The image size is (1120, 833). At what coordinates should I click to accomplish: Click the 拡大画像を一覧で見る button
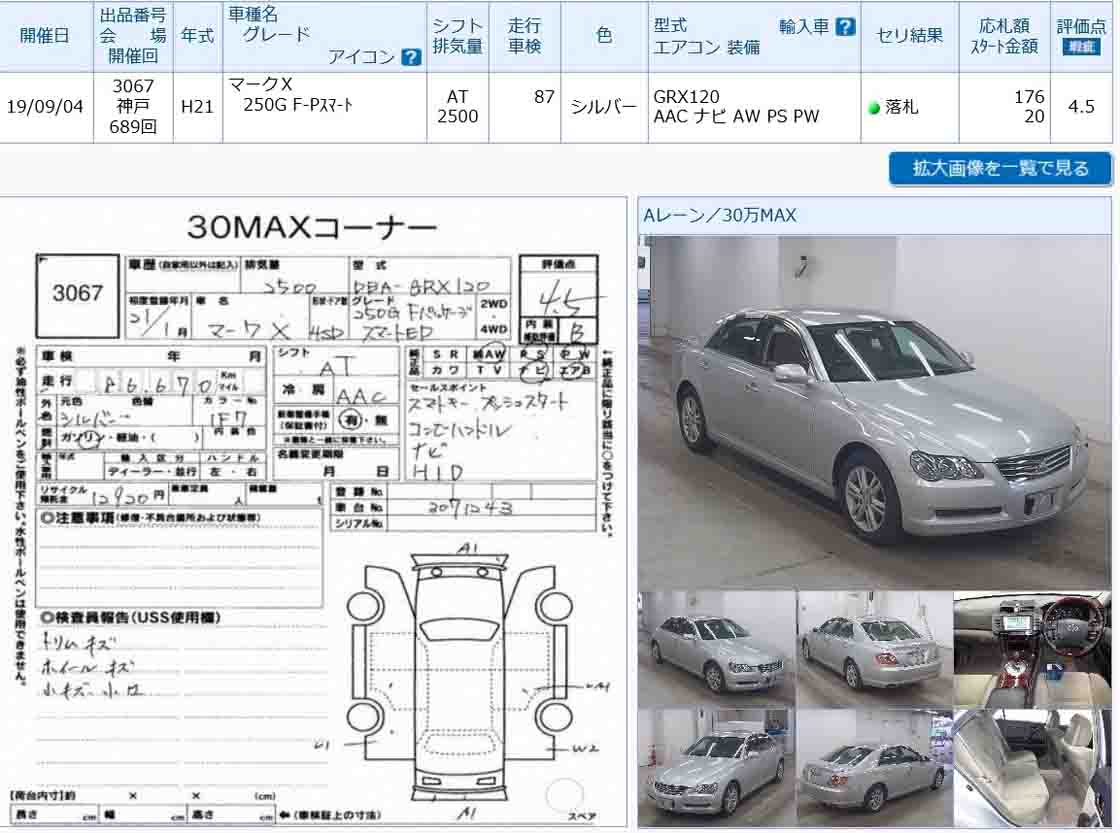(1000, 169)
